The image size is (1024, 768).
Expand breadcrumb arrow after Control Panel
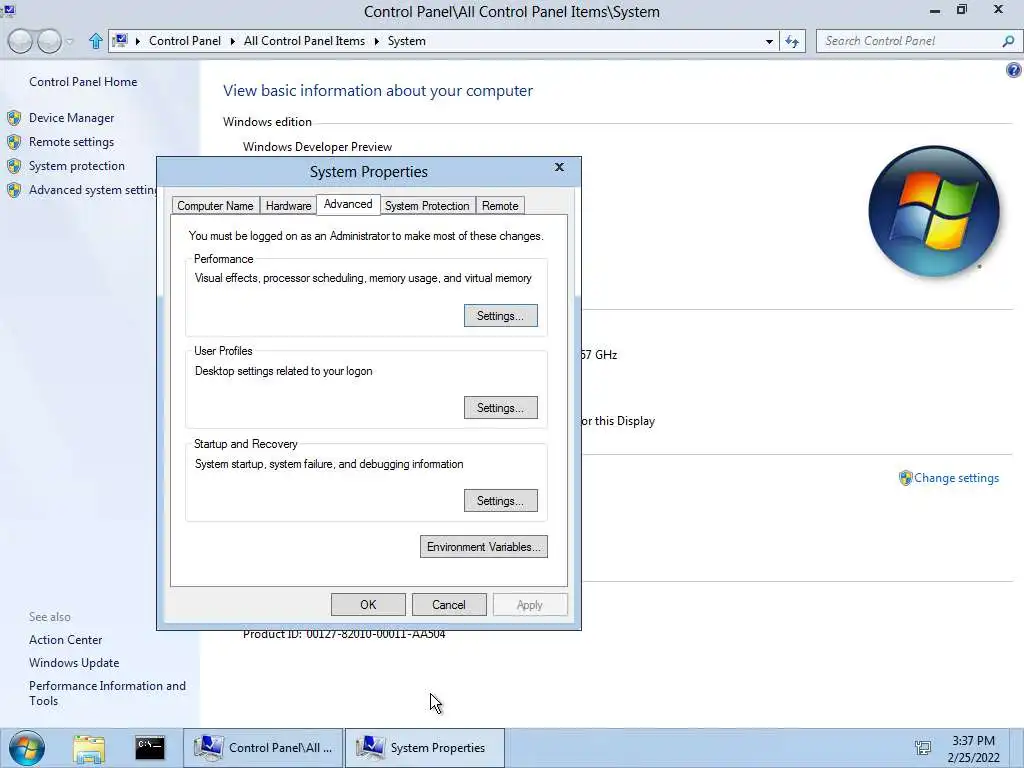tap(232, 41)
